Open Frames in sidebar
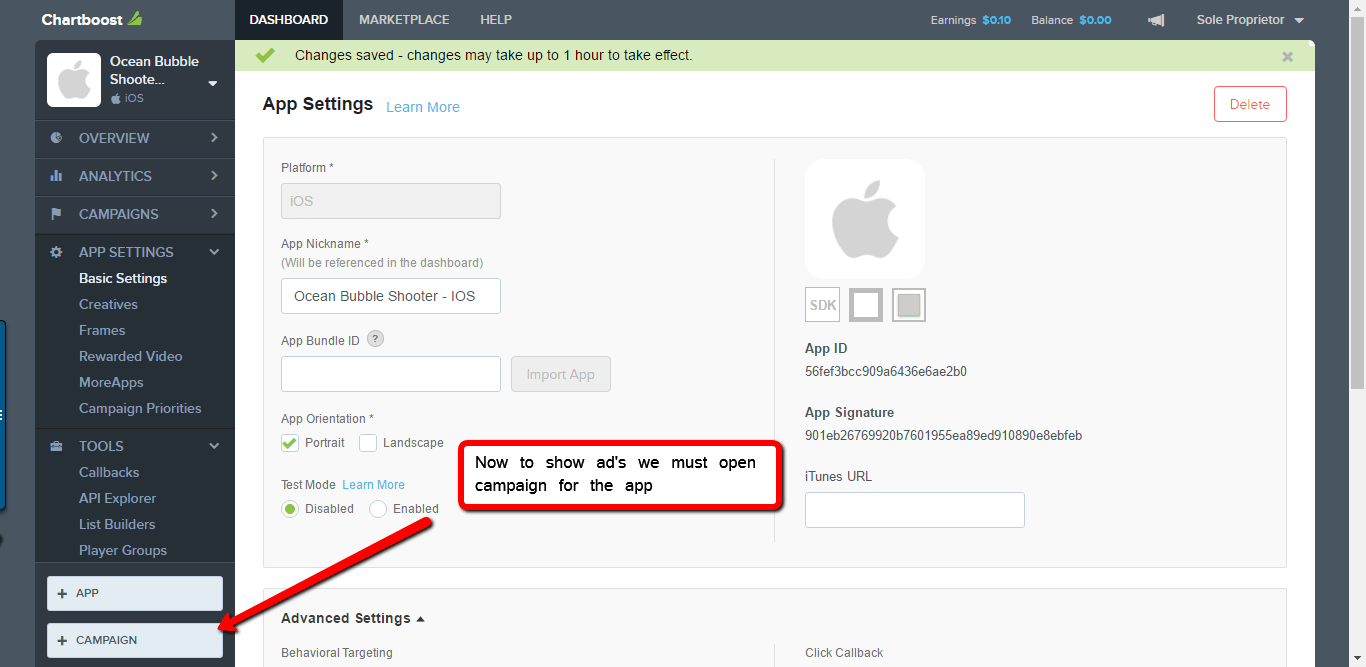The width and height of the screenshot is (1366, 667). [x=102, y=330]
